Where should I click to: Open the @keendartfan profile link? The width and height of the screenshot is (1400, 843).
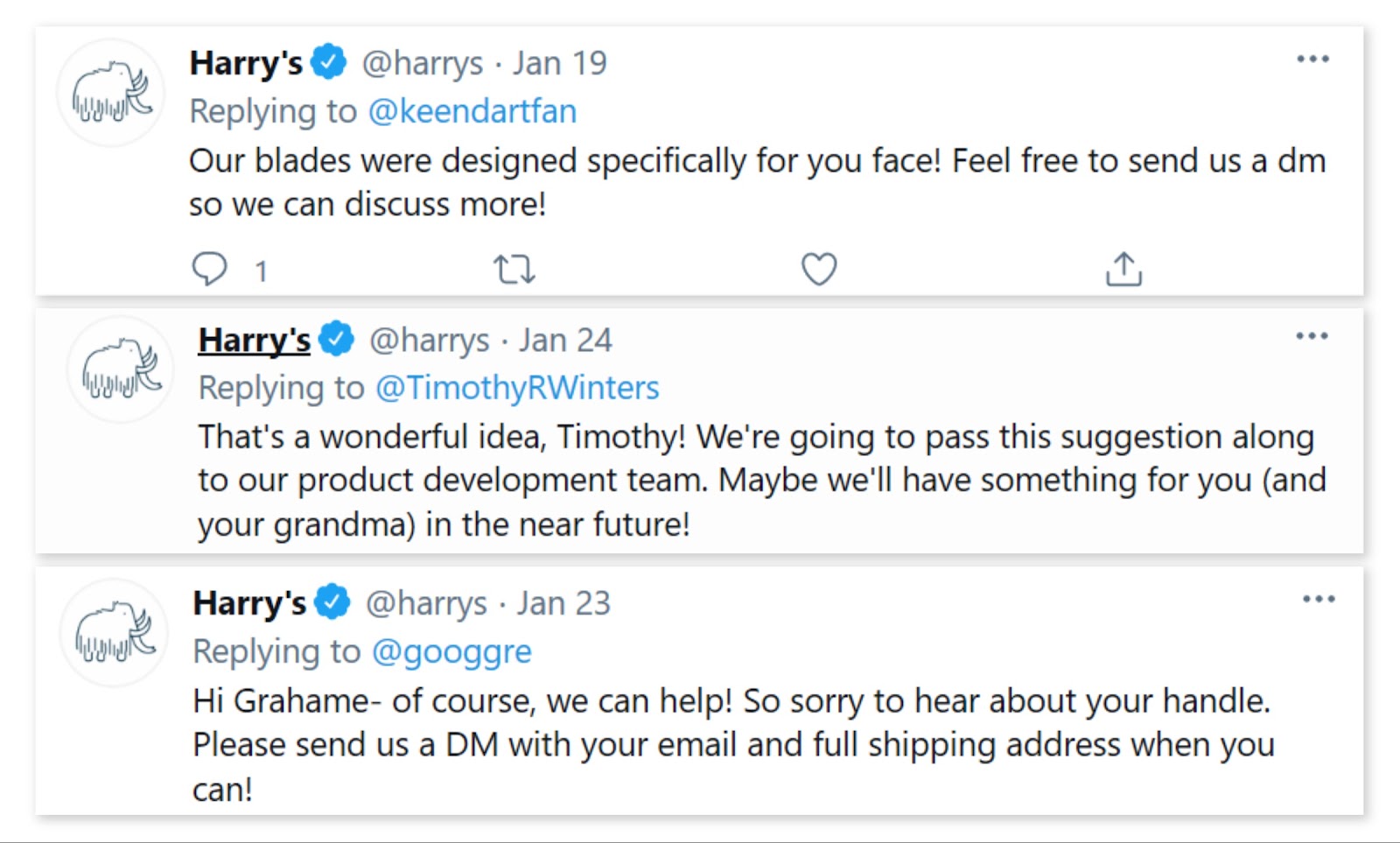click(472, 111)
